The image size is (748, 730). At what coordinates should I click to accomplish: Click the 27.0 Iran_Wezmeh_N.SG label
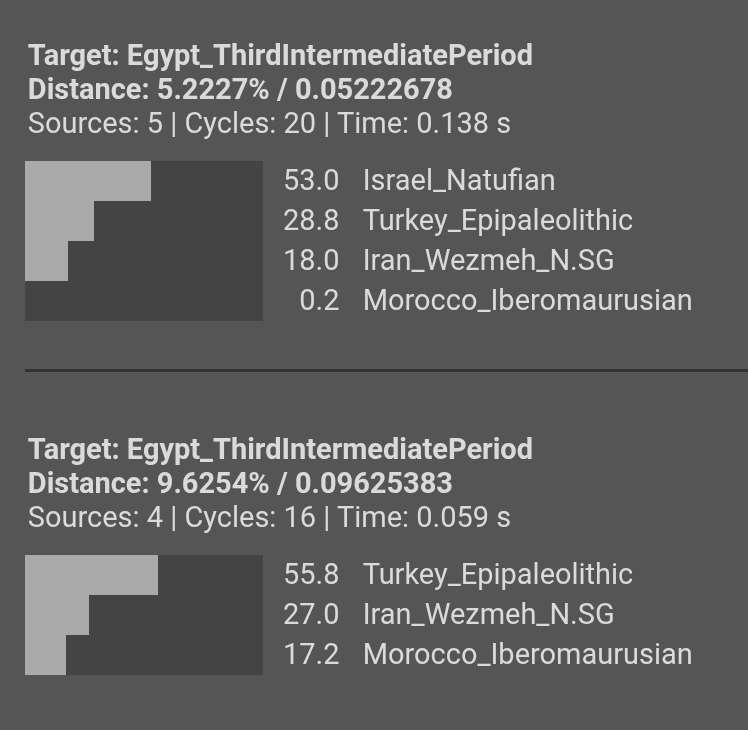point(449,614)
